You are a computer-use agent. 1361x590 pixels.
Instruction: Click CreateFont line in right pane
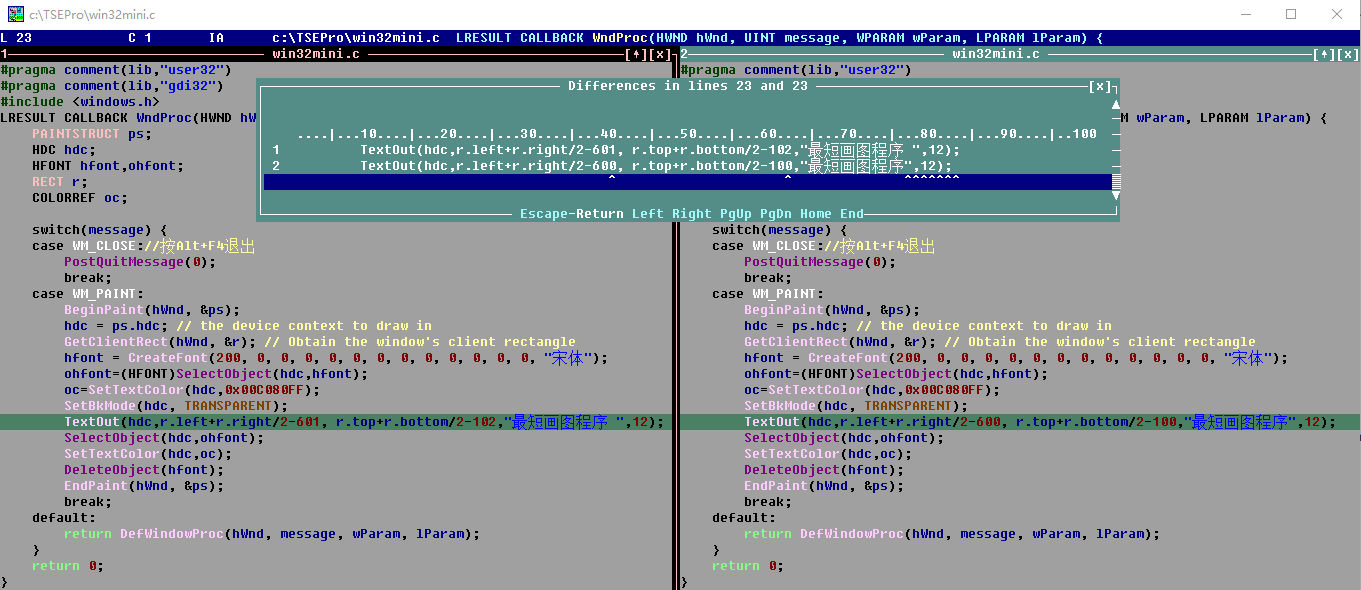(x=1016, y=358)
